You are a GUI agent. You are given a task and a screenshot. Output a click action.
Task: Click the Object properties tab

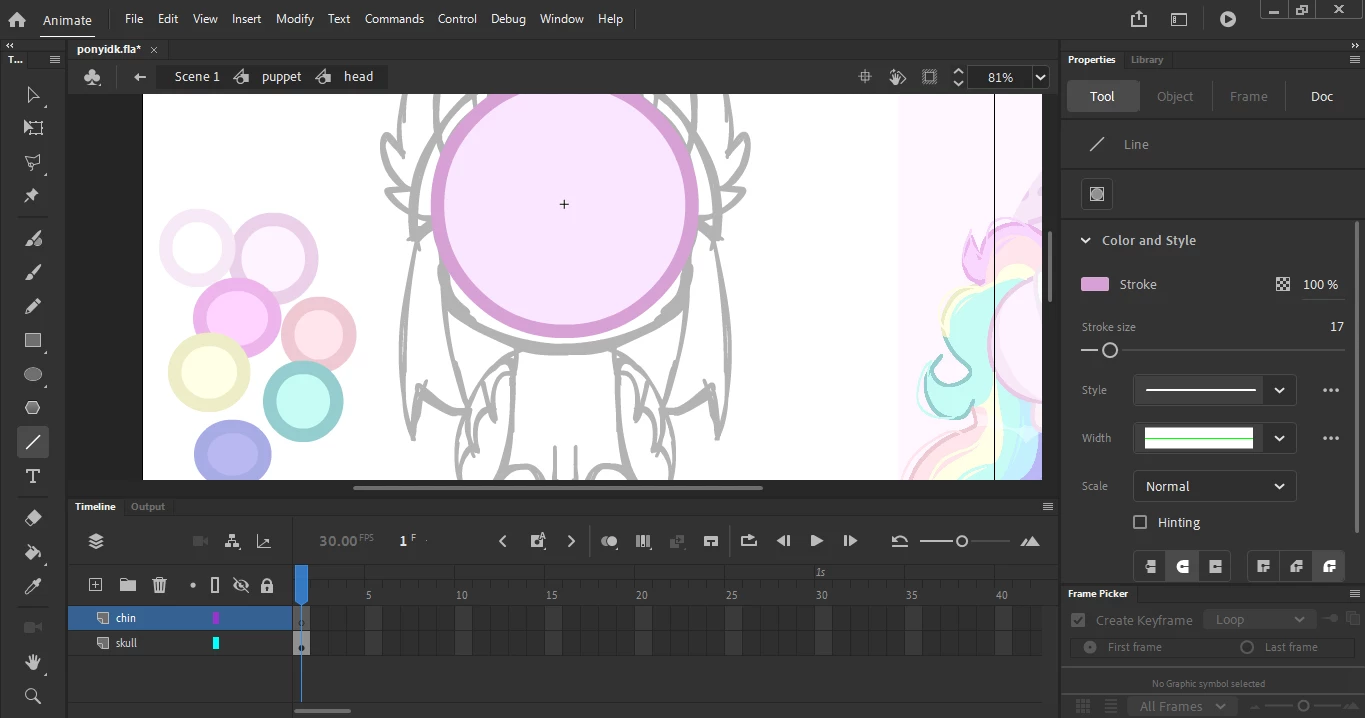coord(1175,97)
